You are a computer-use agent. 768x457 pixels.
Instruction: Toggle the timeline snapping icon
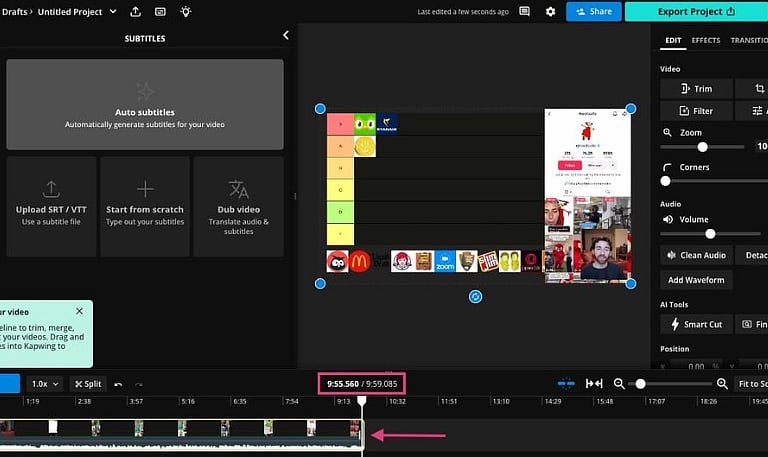pos(566,384)
